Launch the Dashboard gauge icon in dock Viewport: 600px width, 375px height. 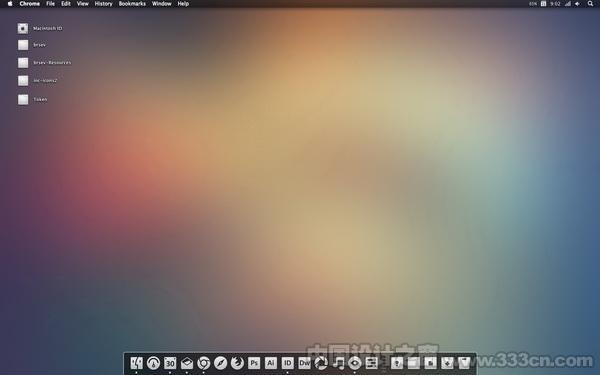(x=153, y=363)
